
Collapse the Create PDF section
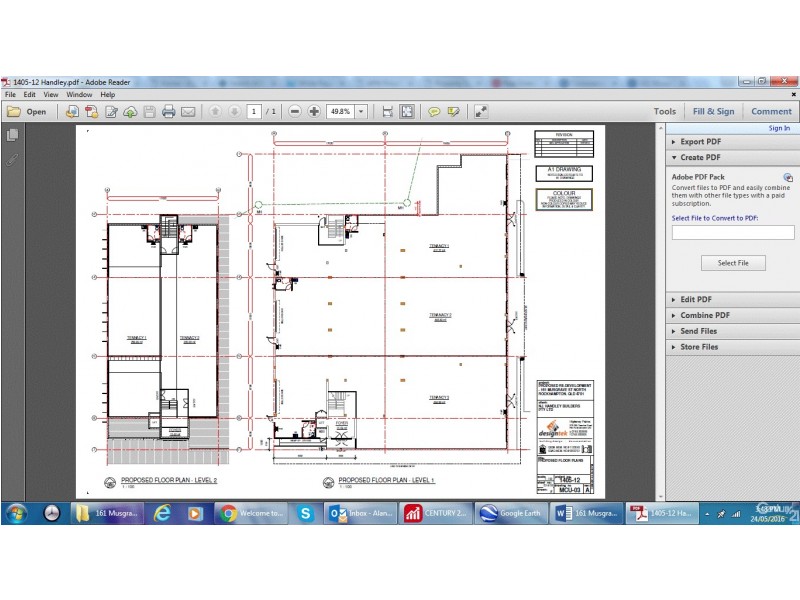tap(700, 157)
